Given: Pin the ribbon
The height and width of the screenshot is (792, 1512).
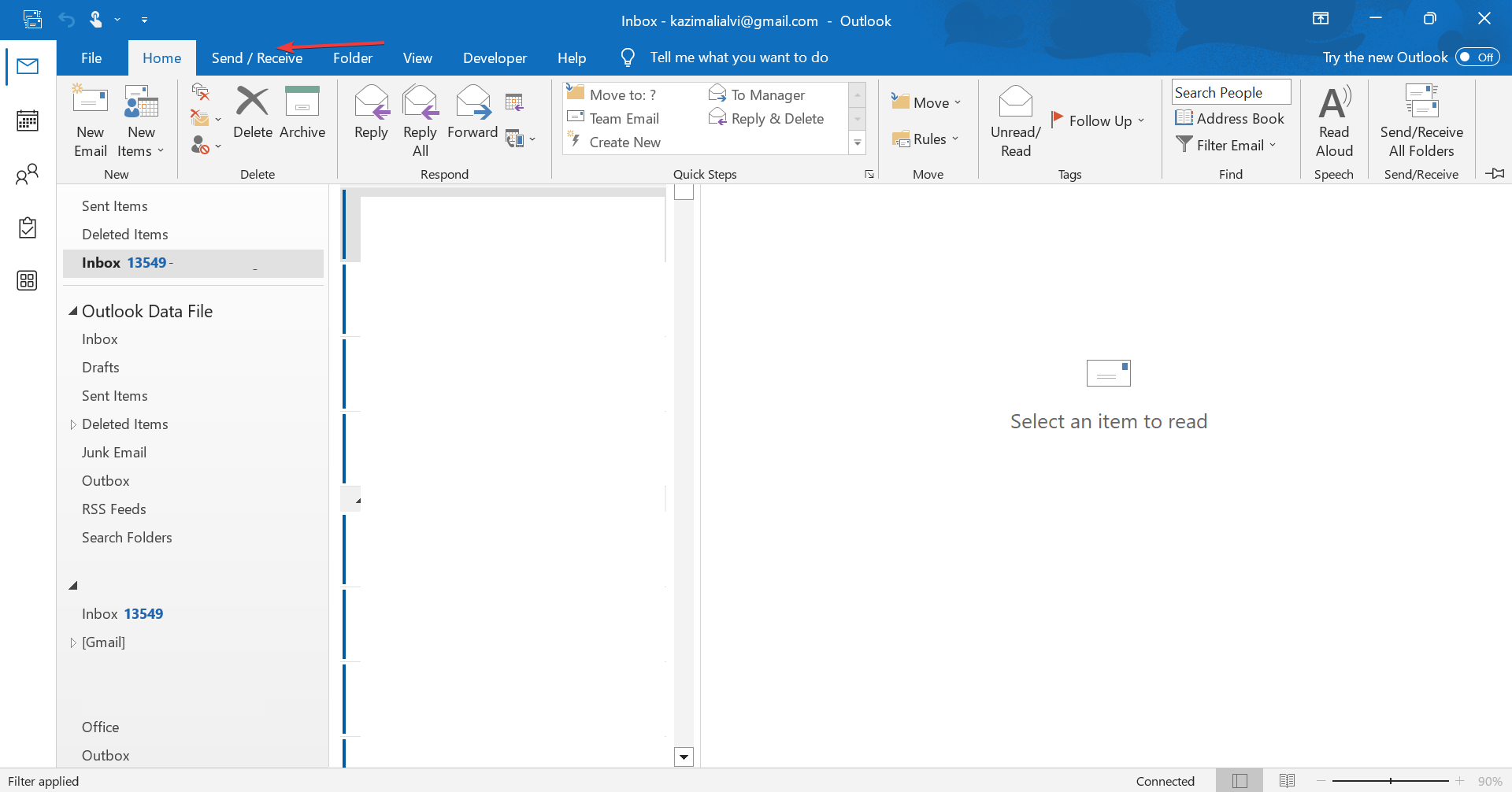Looking at the screenshot, I should [x=1495, y=173].
